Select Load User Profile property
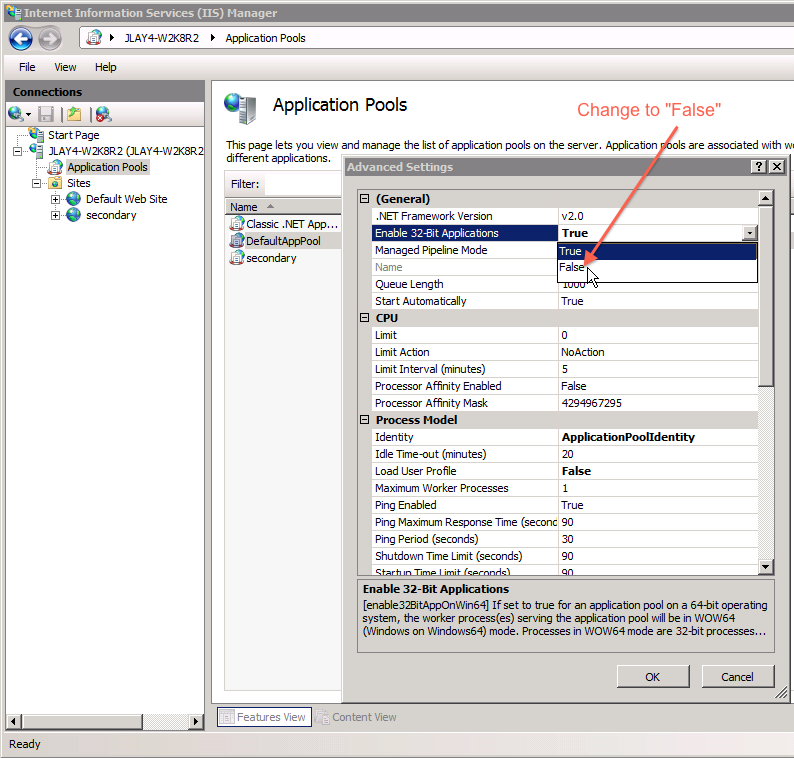Viewport: 794px width, 758px height. pos(565,471)
